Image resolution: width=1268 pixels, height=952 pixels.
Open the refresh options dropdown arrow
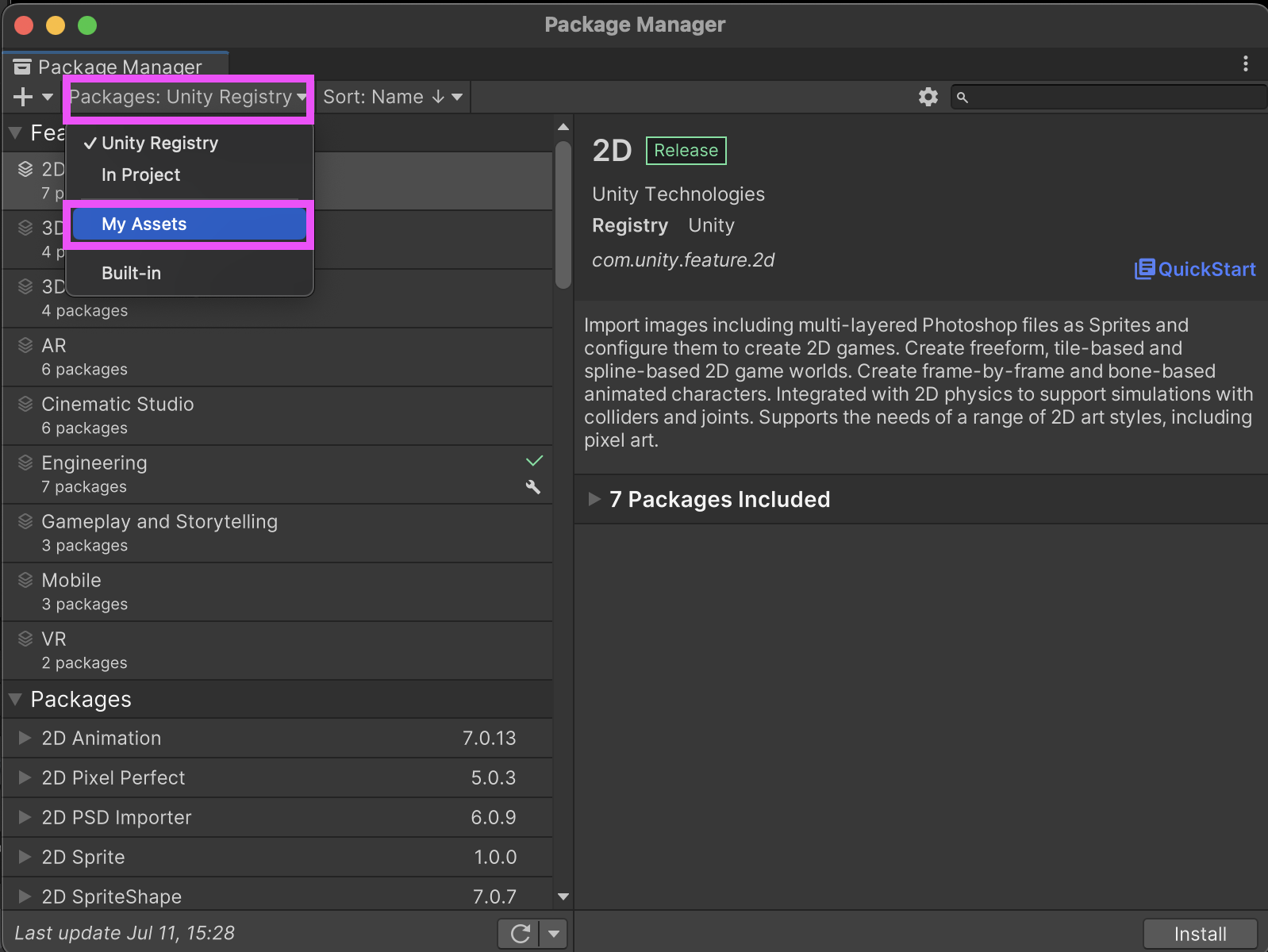click(553, 934)
